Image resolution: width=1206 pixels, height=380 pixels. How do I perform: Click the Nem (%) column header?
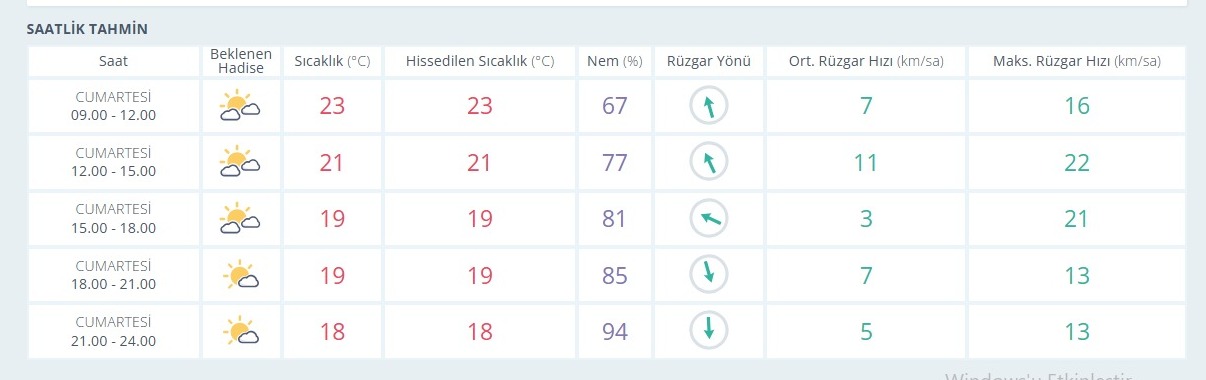point(614,61)
